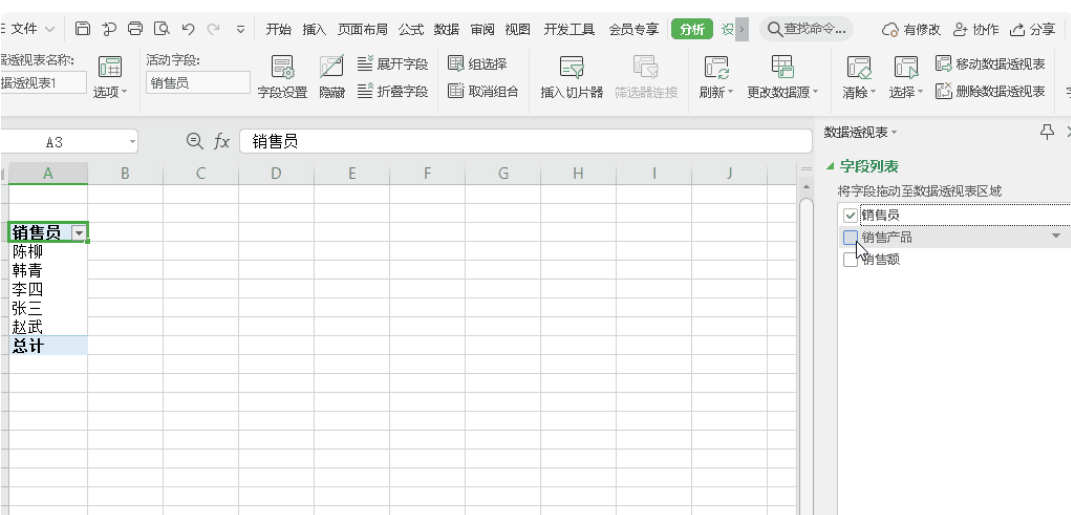The image size is (1071, 515).
Task: Click 筛选器连接 filter connections
Action: pos(646,77)
